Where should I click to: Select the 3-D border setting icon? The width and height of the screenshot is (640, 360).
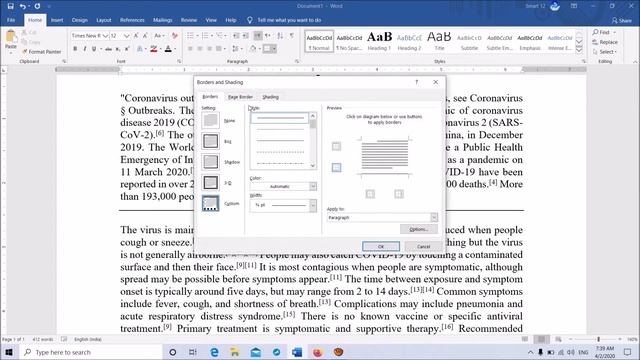coord(211,182)
